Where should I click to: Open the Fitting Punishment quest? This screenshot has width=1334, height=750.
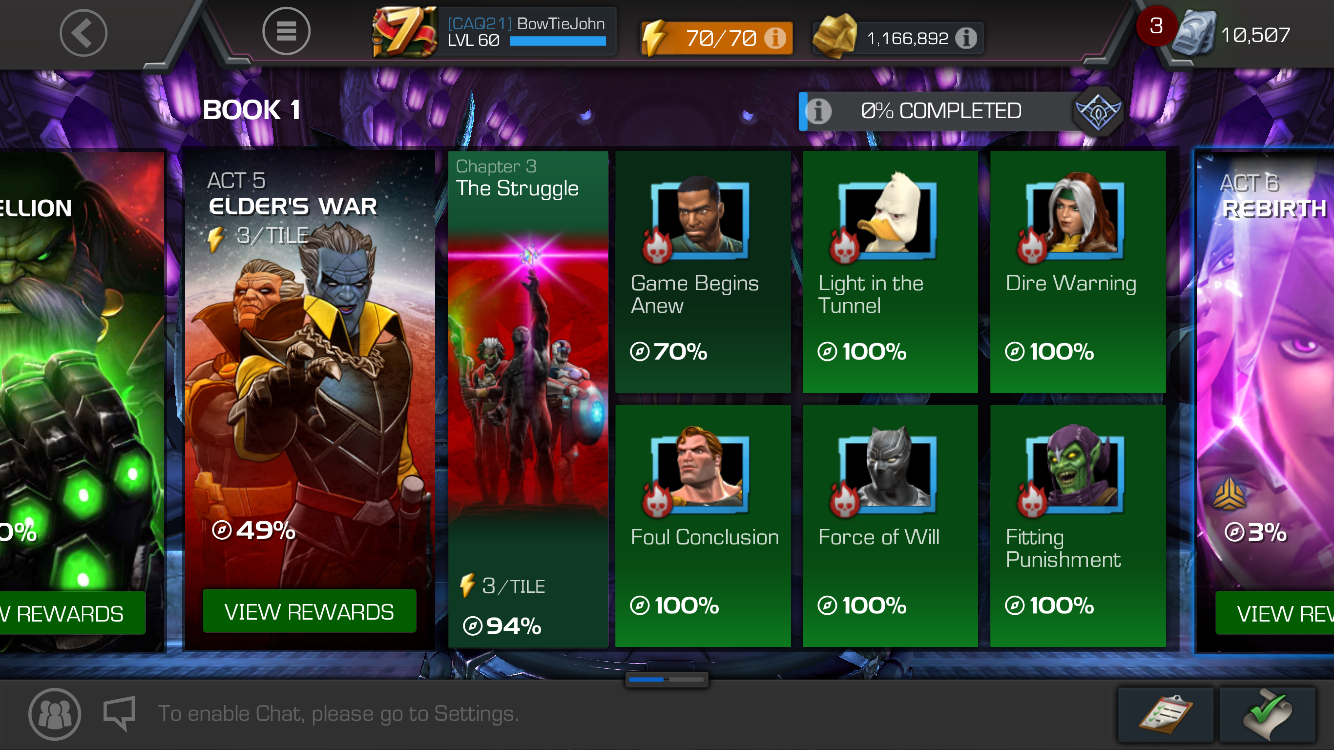tap(1078, 526)
